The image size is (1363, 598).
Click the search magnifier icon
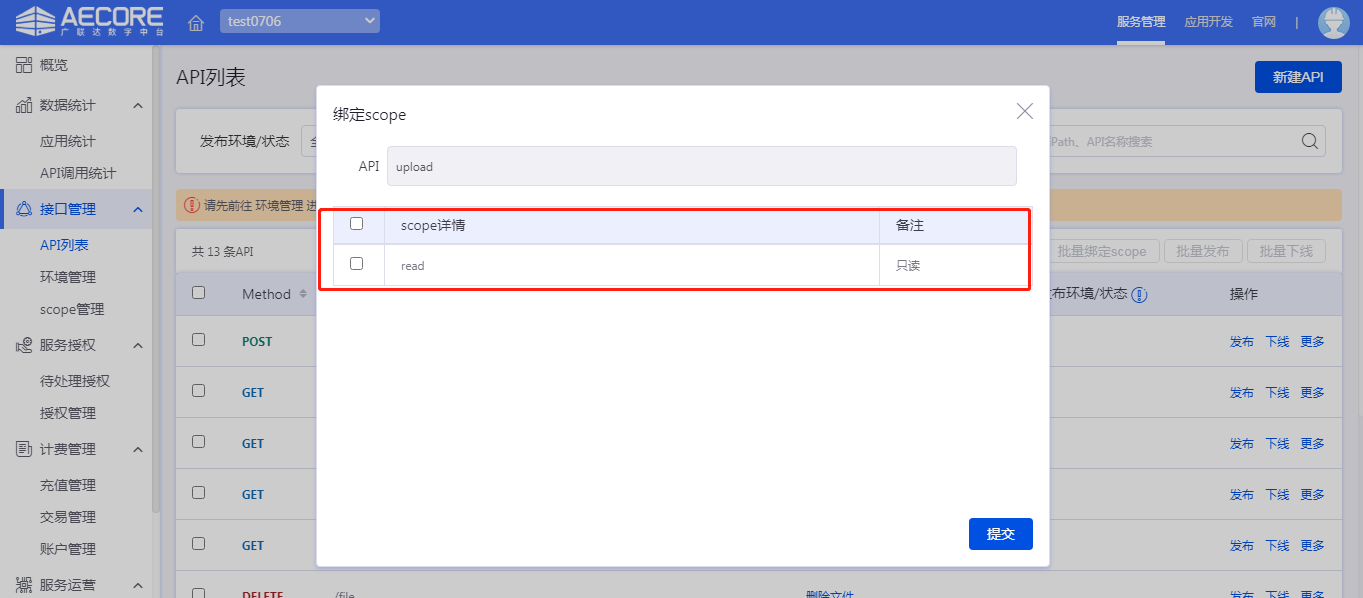[1309, 141]
